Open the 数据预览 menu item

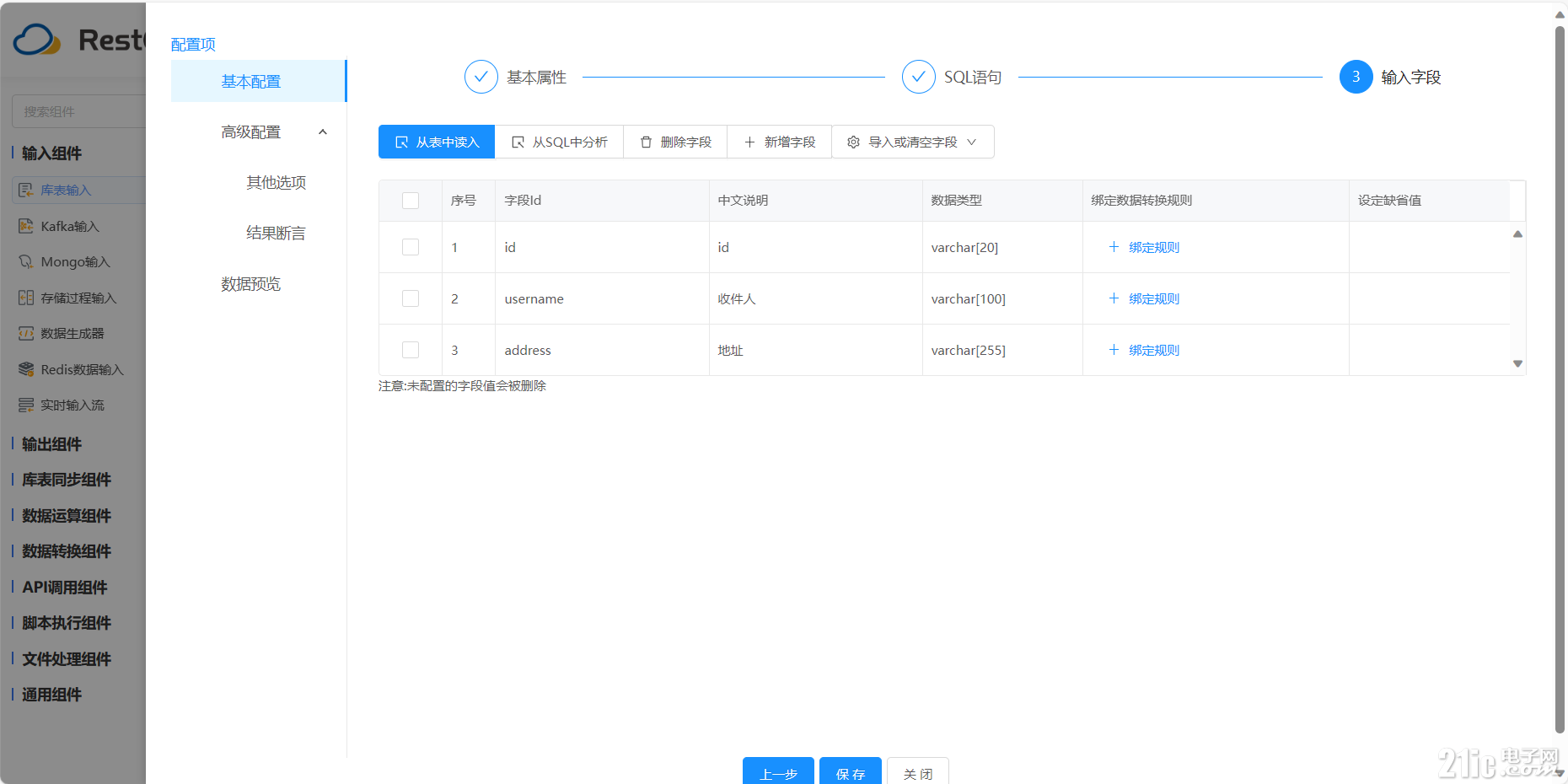250,284
